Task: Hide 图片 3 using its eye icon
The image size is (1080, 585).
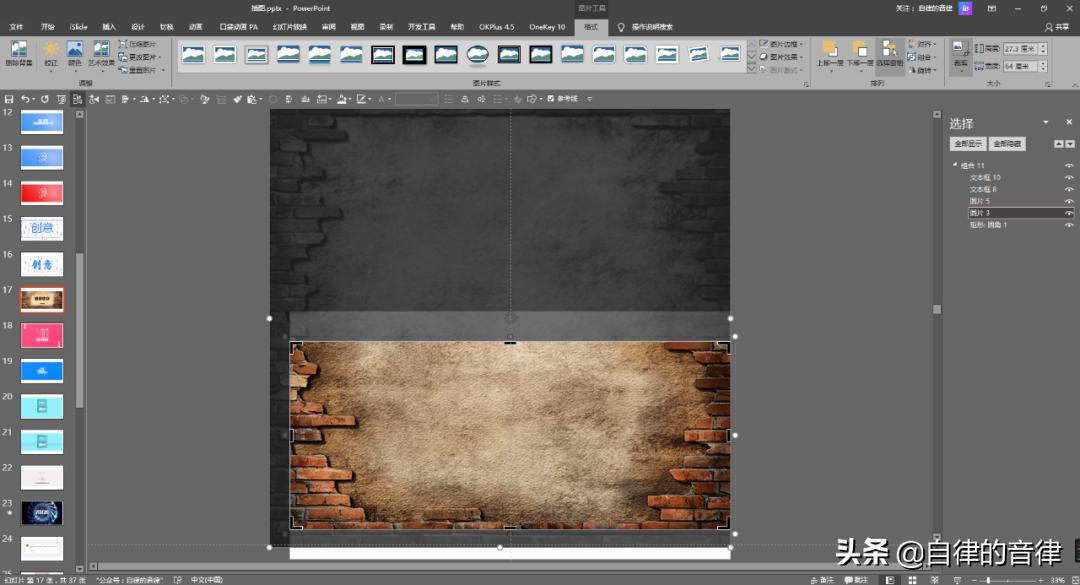Action: click(x=1069, y=213)
